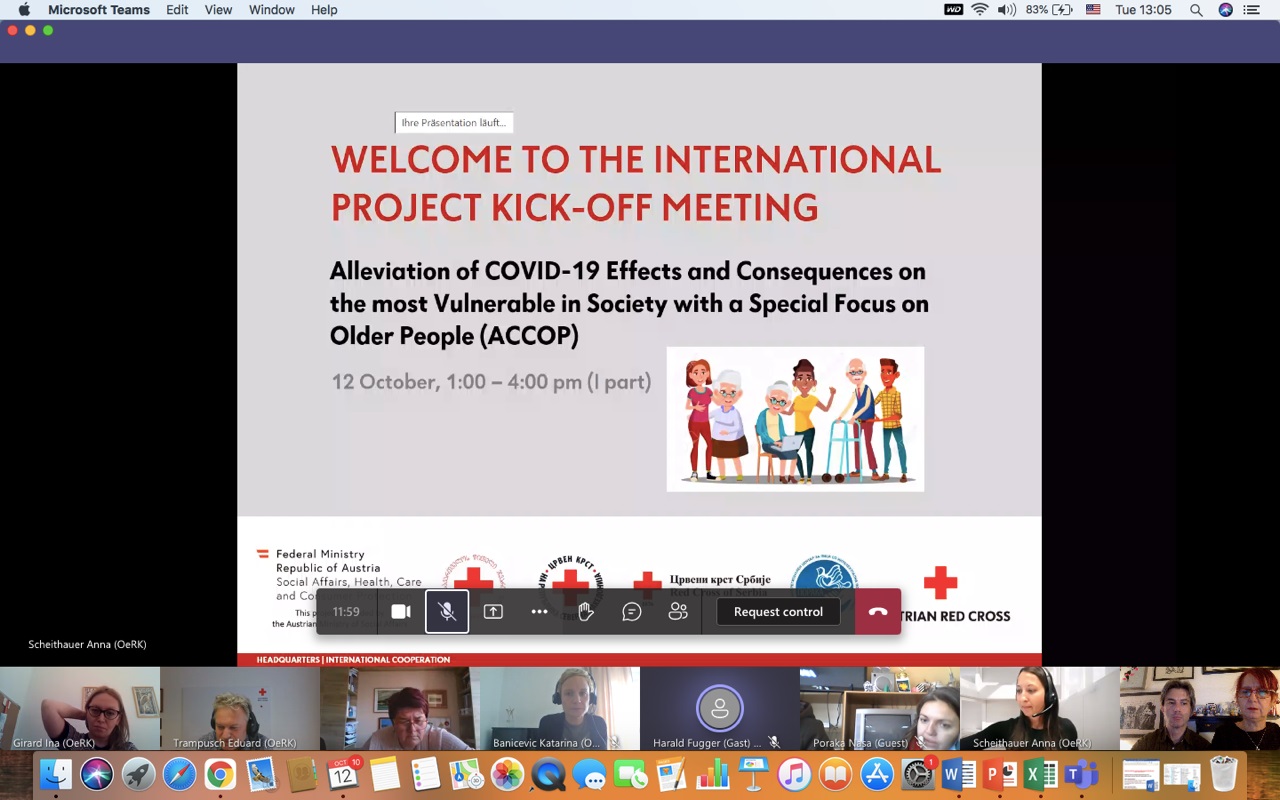Open Contacts book in dock
This screenshot has width=1280, height=800.
302,774
